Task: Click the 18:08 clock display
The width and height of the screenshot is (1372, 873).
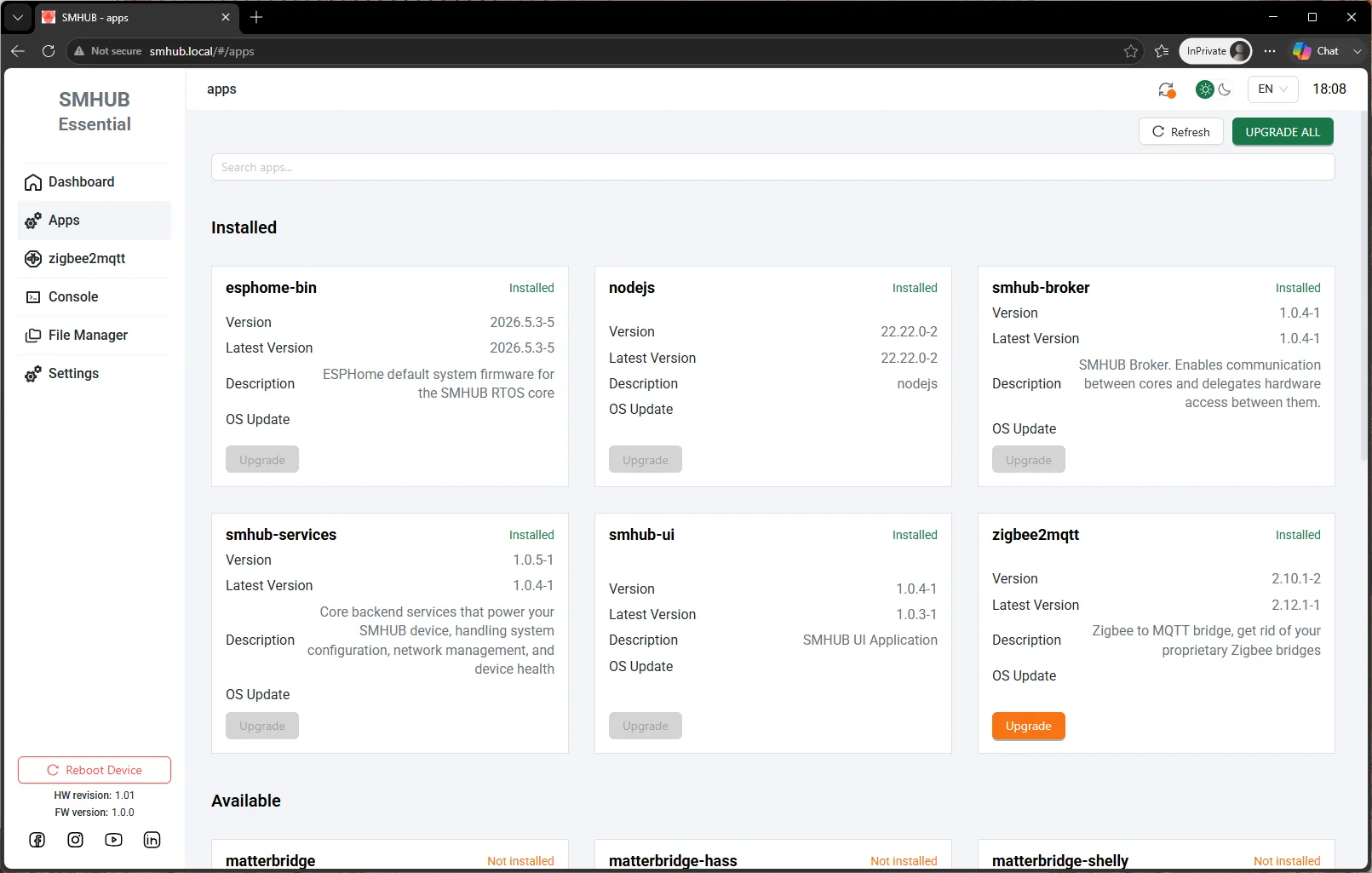Action: 1329,89
